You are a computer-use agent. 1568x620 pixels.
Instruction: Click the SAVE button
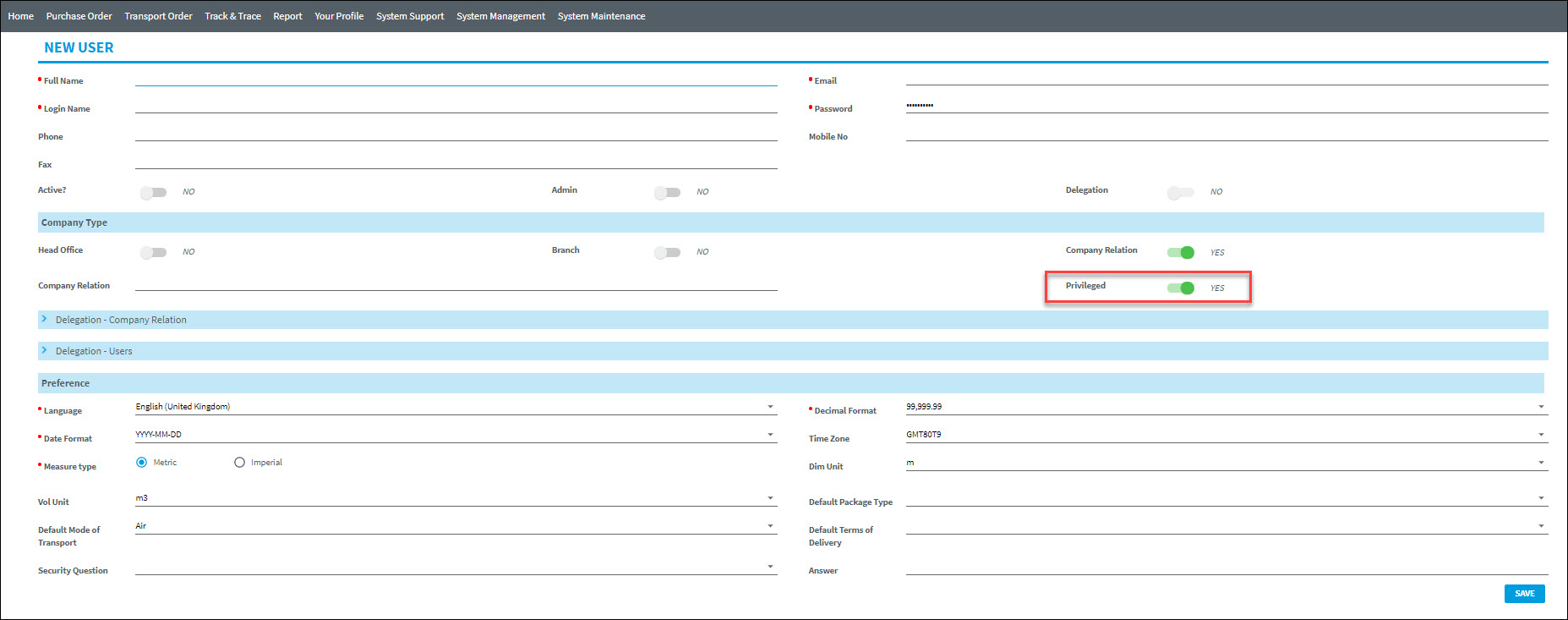coord(1524,594)
